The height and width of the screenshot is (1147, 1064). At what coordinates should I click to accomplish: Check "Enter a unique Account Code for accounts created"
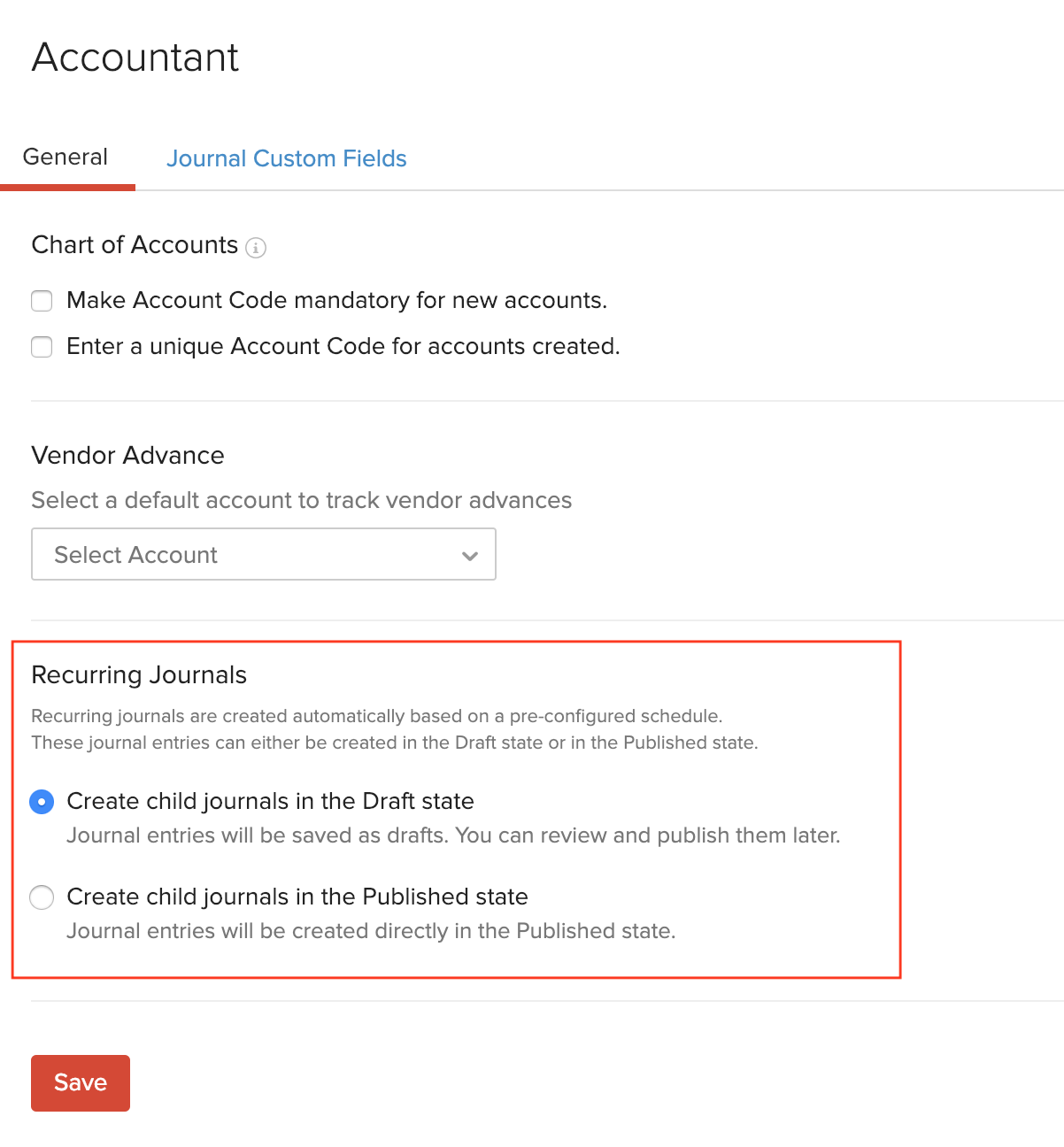click(x=42, y=347)
